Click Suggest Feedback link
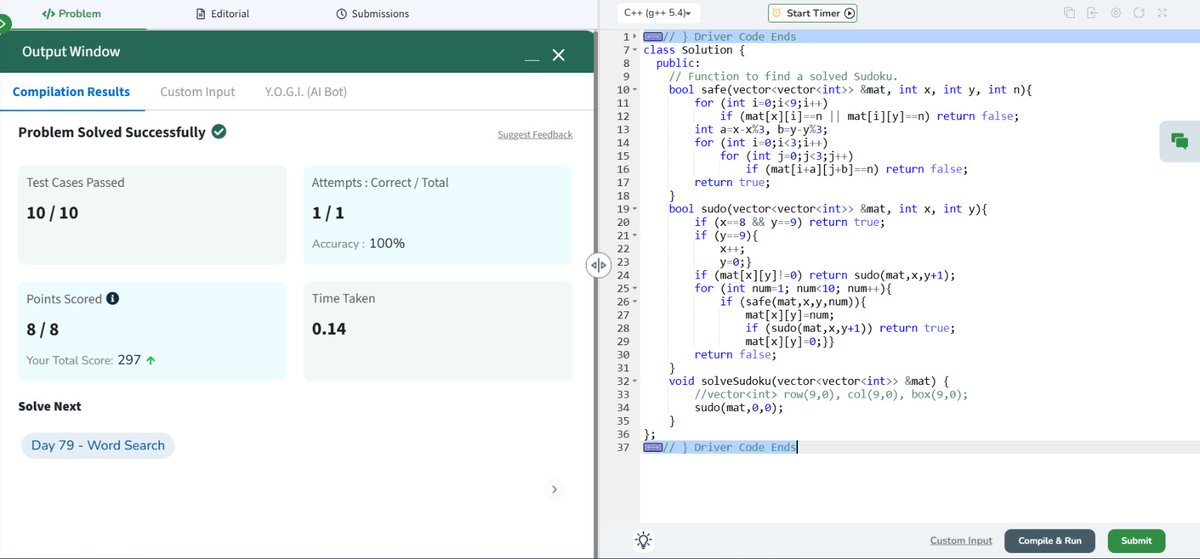Viewport: 1200px width, 559px height. point(535,134)
